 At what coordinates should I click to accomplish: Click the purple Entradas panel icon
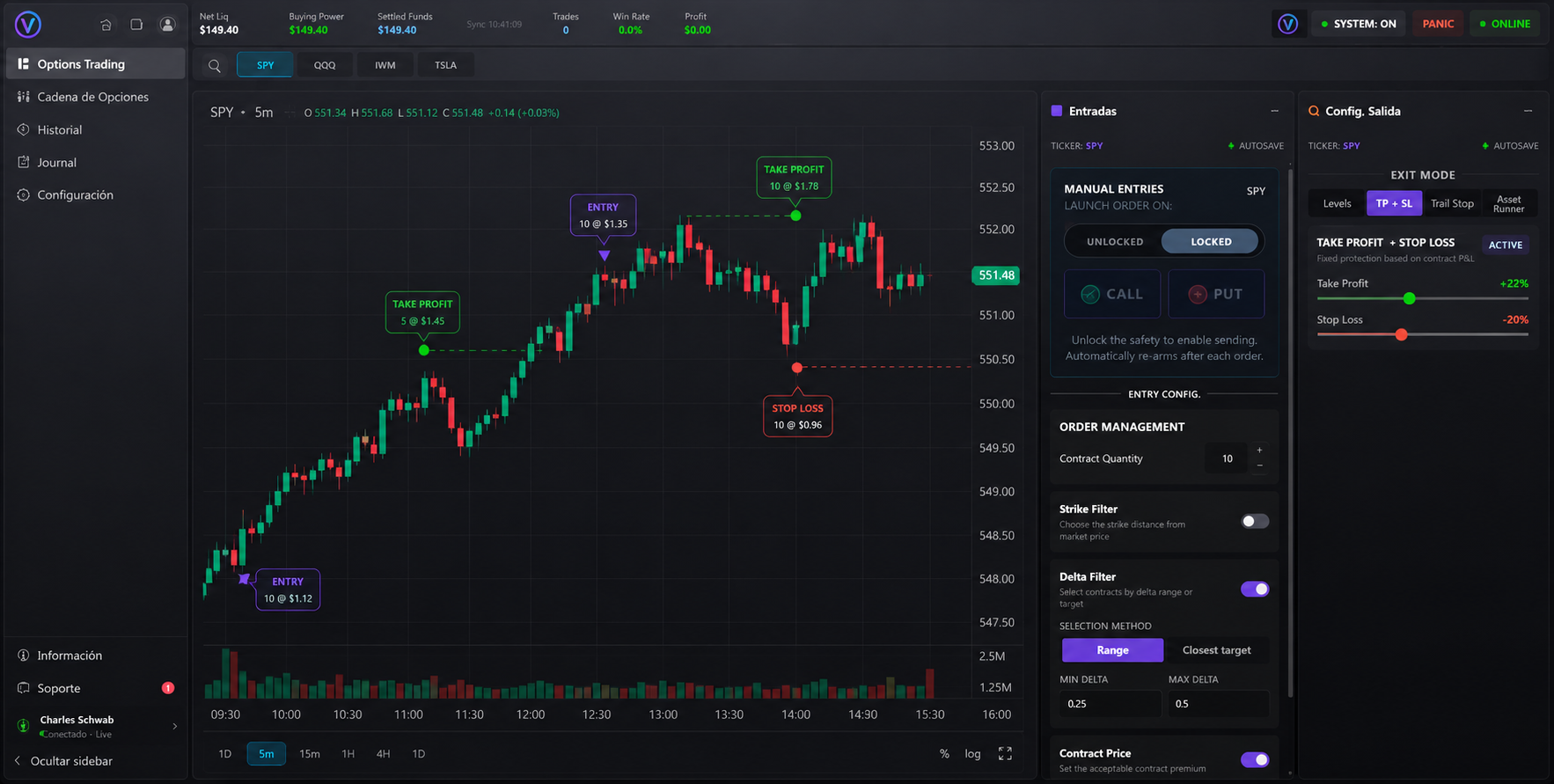(x=1057, y=111)
